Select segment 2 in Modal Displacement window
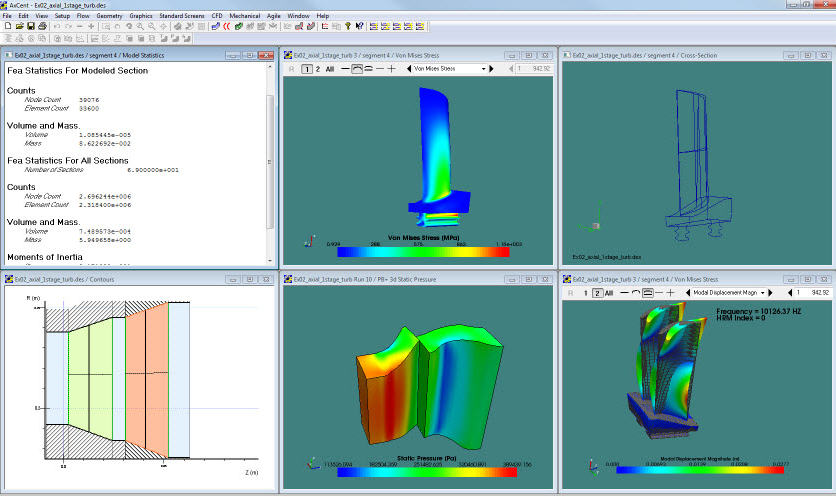Viewport: 836px width, 496px height. click(x=598, y=293)
